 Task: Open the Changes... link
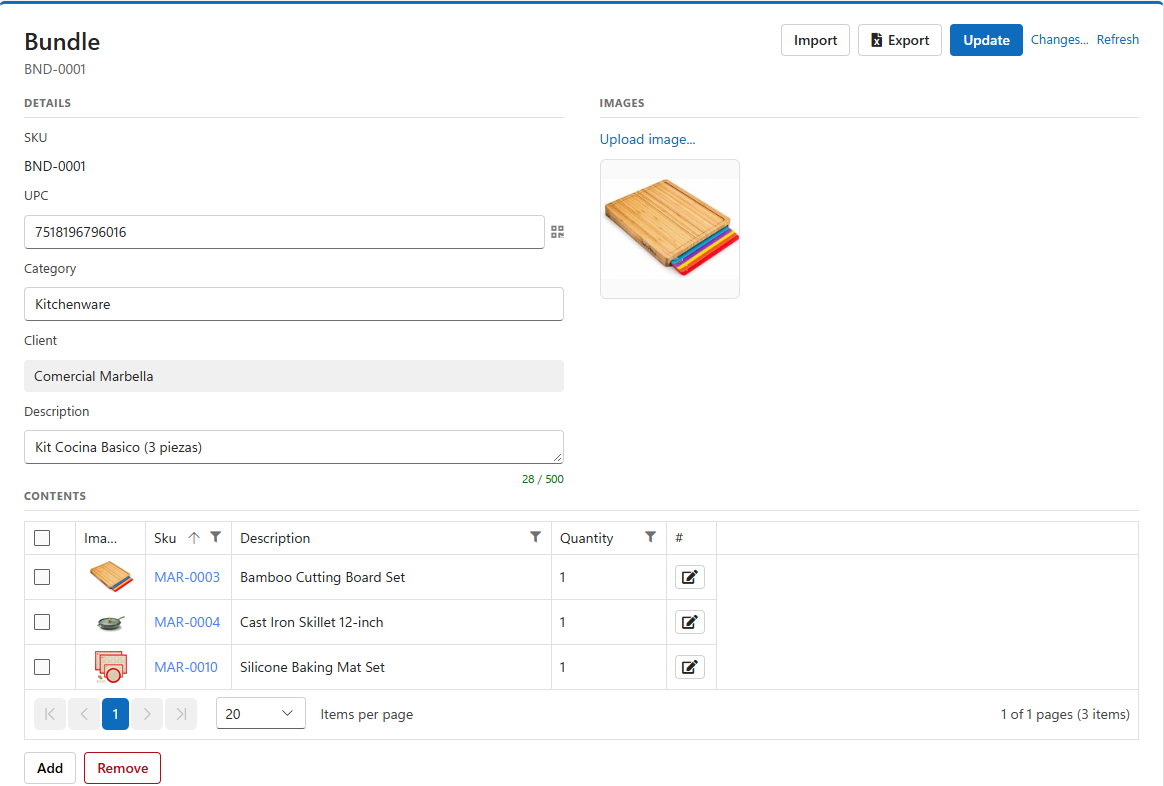tap(1059, 39)
